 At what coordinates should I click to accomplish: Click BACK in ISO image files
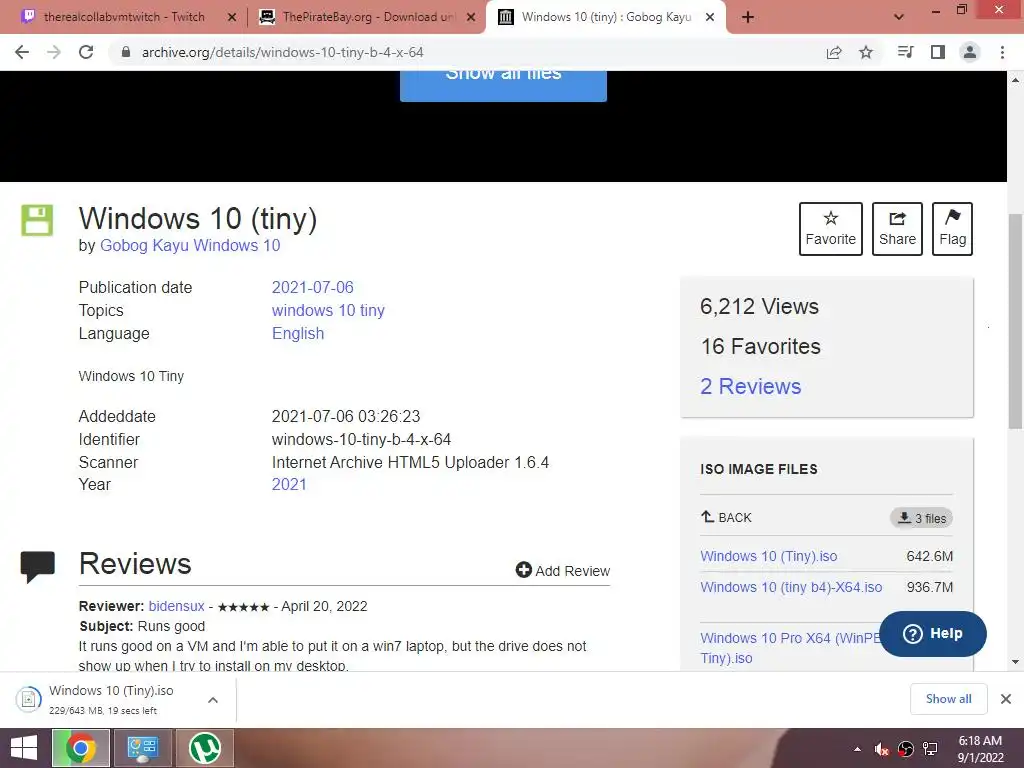[726, 517]
